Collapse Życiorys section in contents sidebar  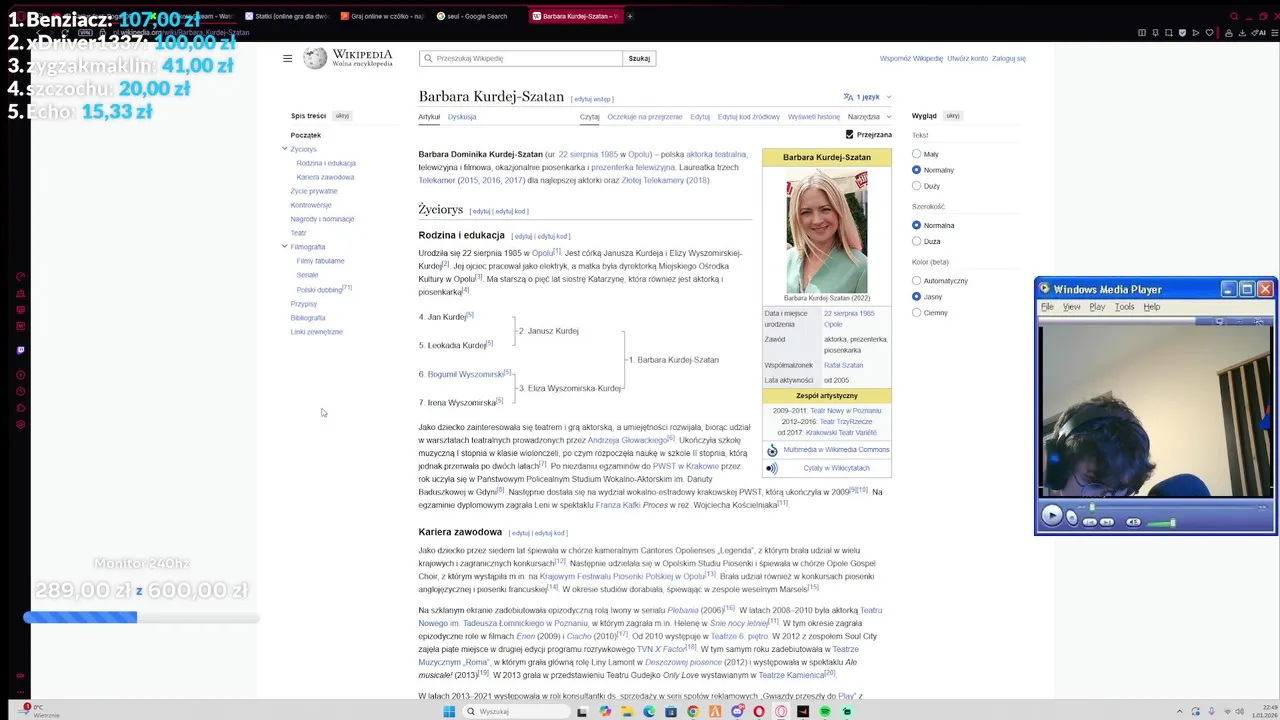click(x=284, y=149)
